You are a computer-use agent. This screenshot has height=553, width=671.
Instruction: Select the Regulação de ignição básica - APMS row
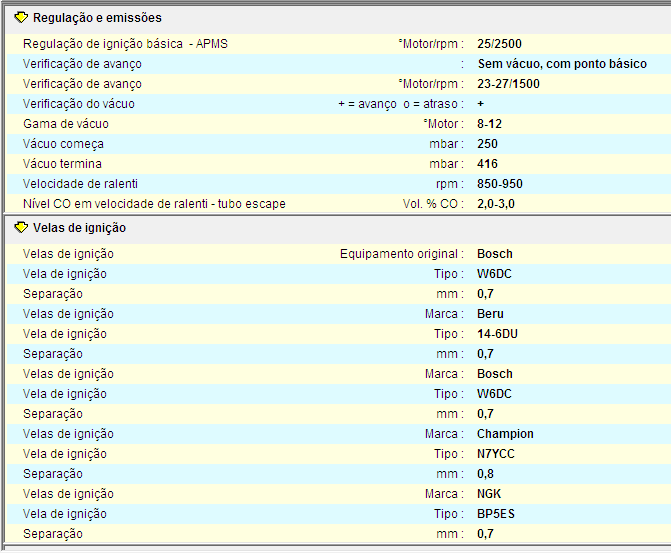(x=338, y=44)
